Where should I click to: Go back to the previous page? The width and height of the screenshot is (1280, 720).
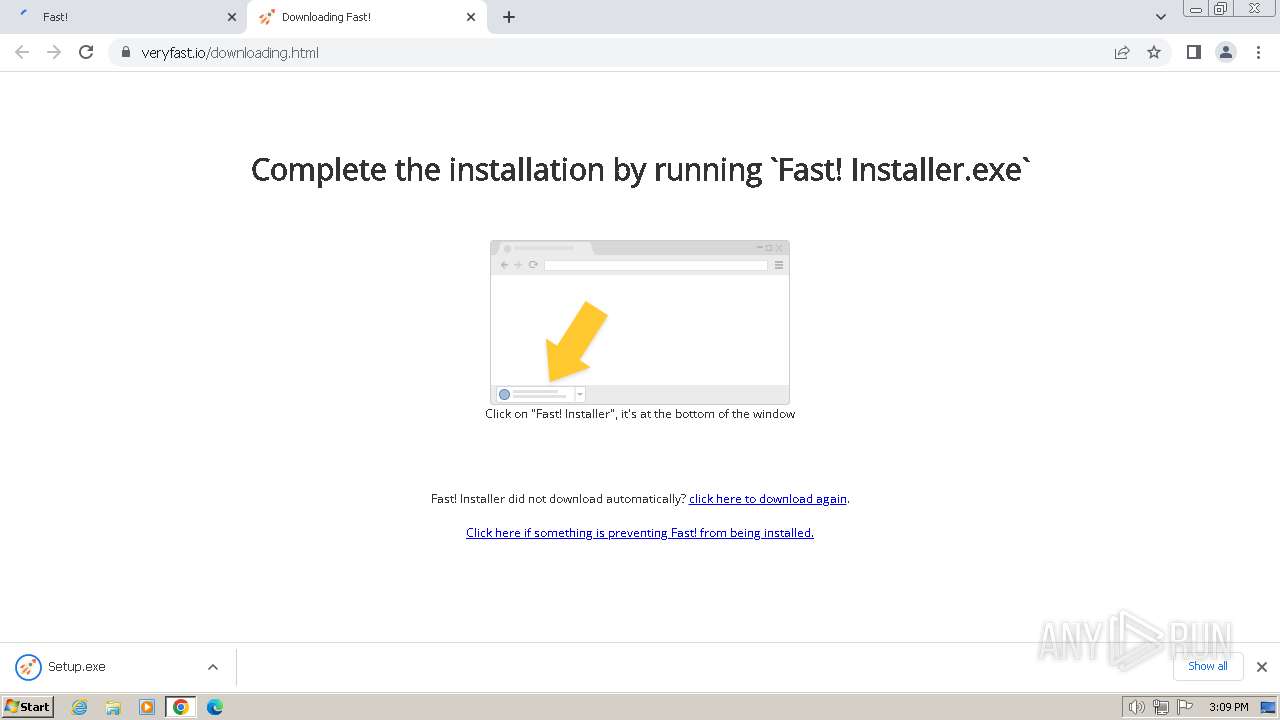pyautogui.click(x=22, y=52)
